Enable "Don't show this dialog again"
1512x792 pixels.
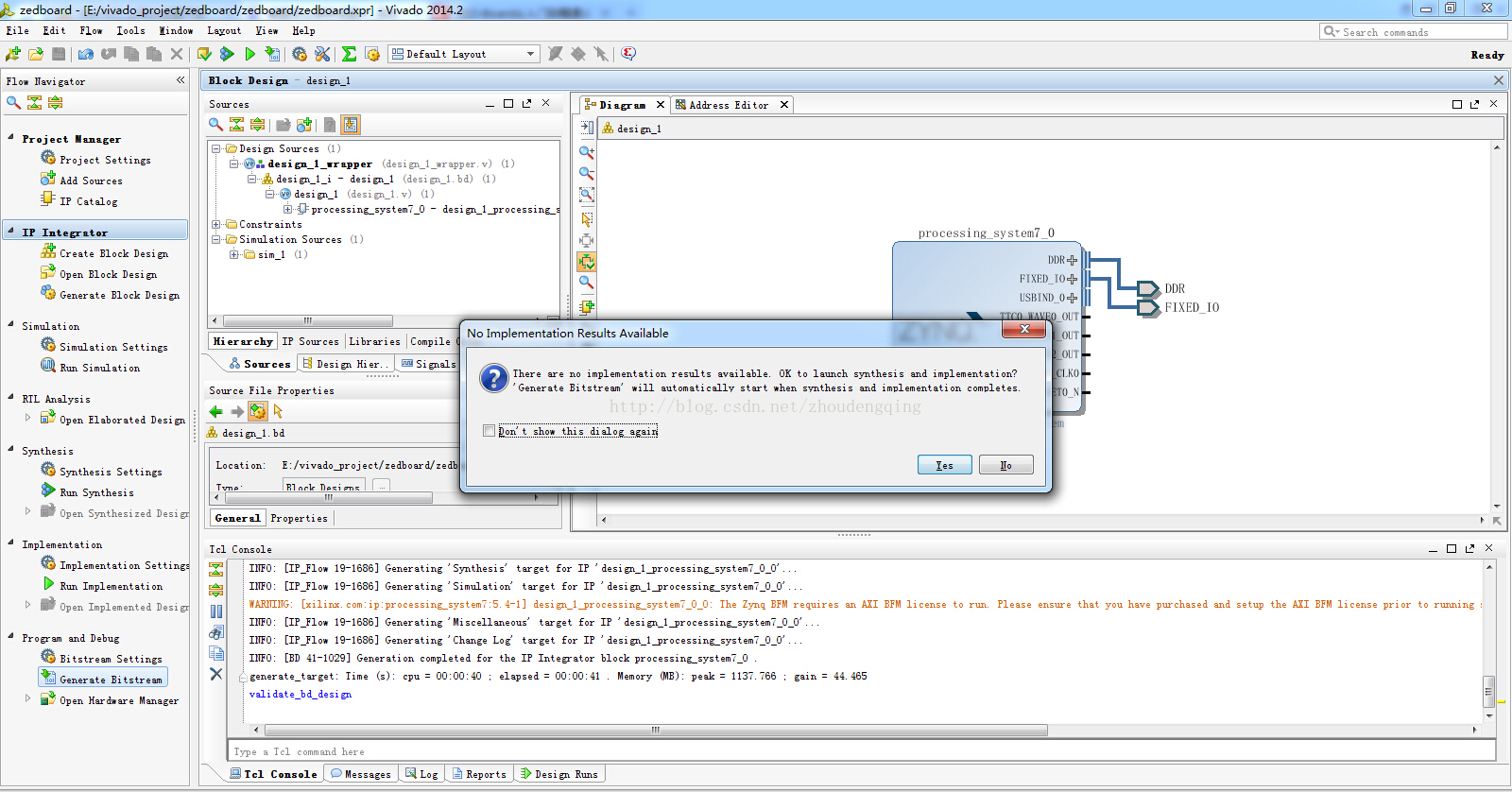(x=489, y=431)
